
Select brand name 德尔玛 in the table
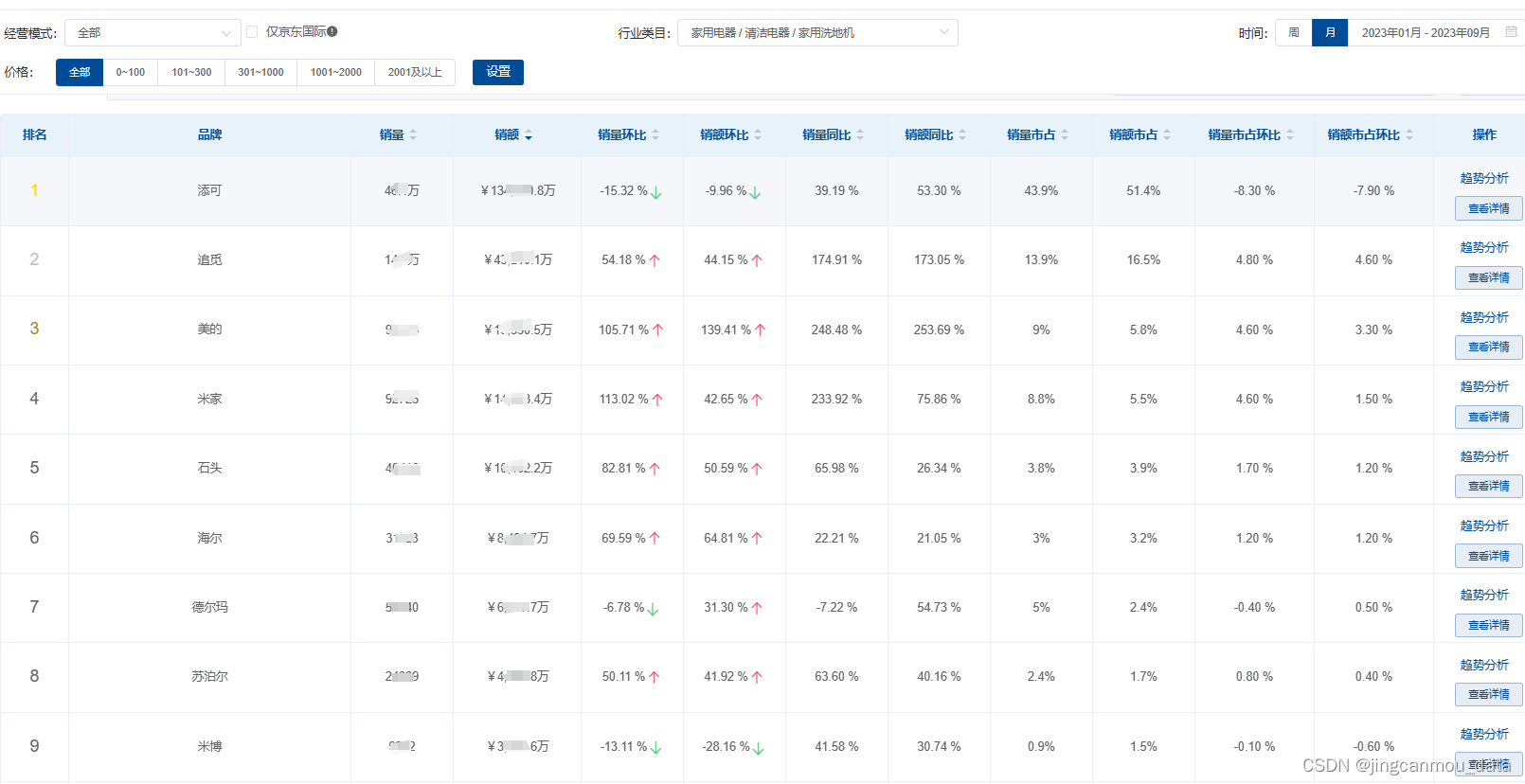click(x=209, y=607)
